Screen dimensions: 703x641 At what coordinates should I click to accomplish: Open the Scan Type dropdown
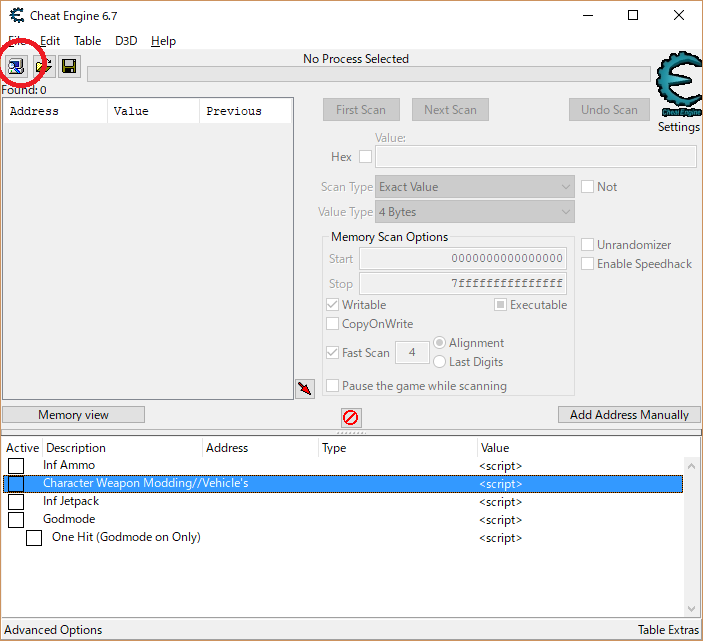click(x=475, y=186)
